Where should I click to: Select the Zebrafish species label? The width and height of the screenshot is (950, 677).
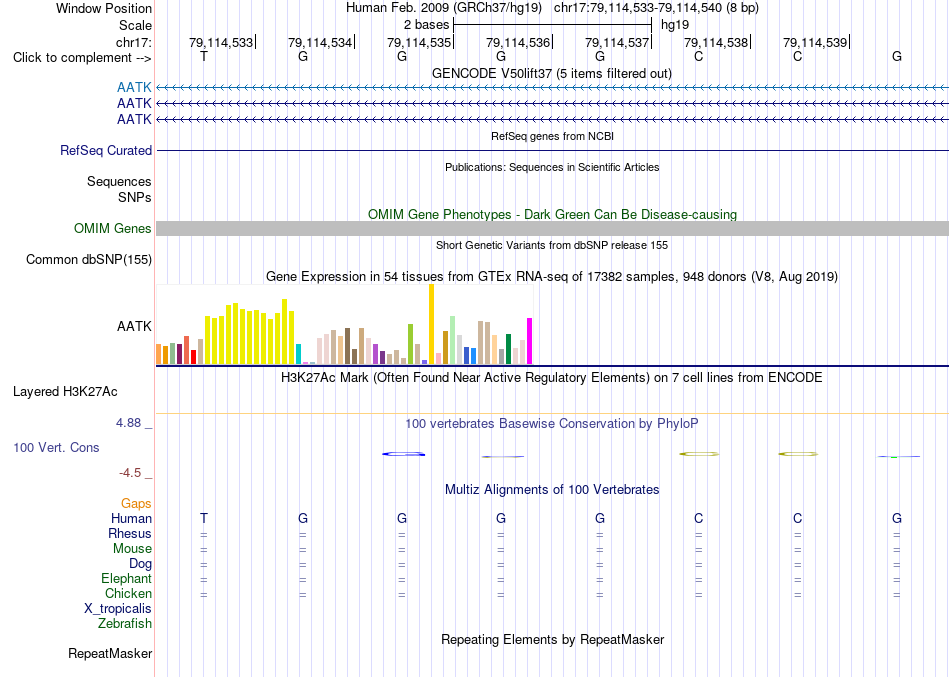(x=125, y=623)
